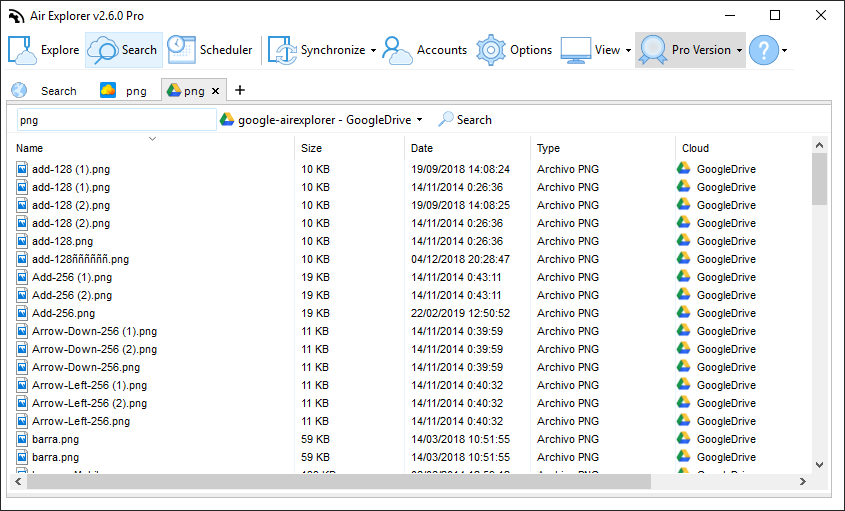Image resolution: width=845 pixels, height=511 pixels.
Task: Click file icon of Arrow-Left-256.png
Action: tap(22, 421)
